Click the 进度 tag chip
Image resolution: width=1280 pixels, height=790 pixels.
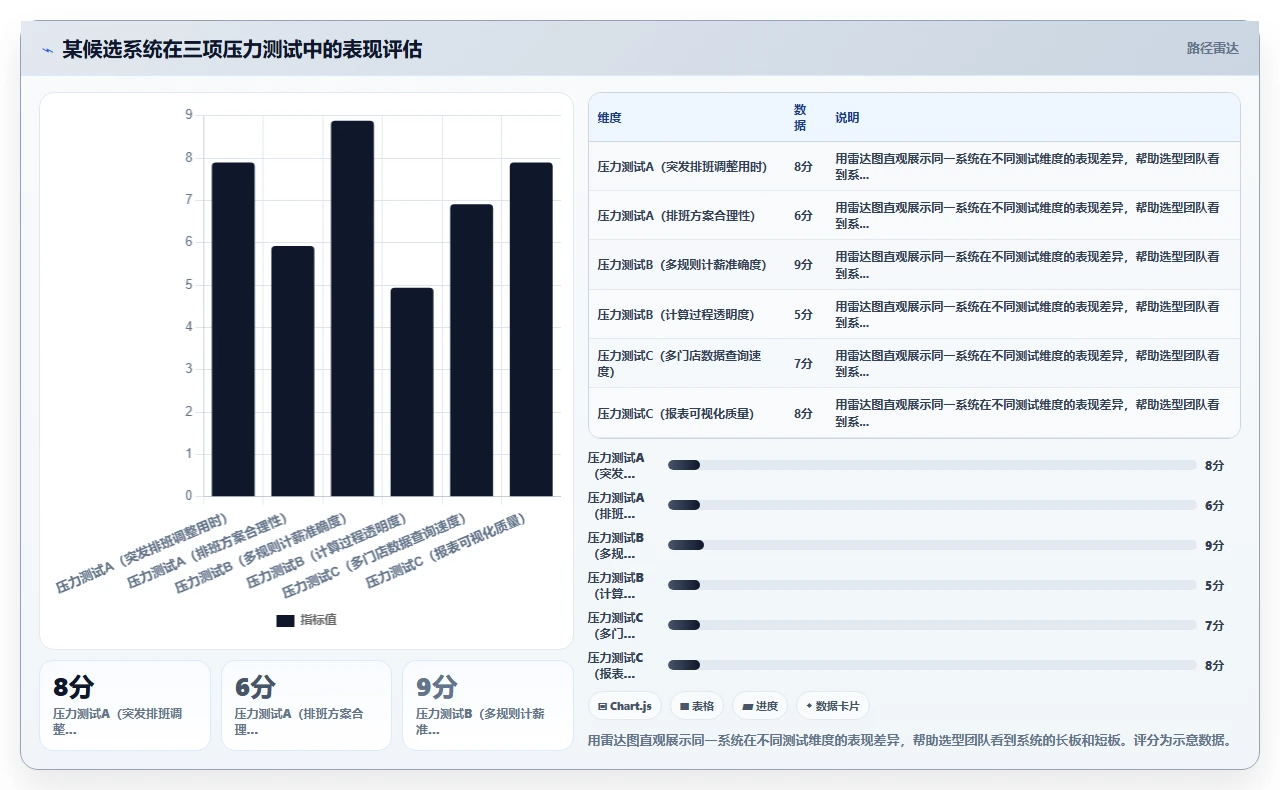point(760,706)
